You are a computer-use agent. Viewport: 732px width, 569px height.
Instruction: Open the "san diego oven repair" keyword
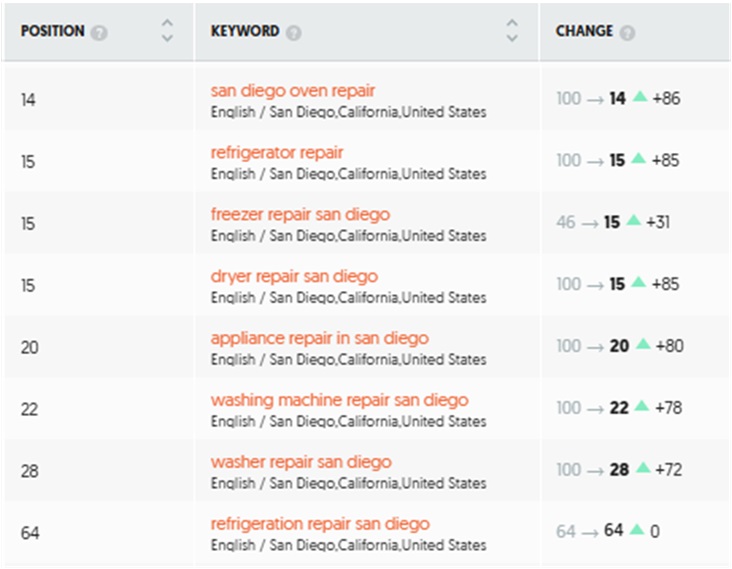[x=292, y=91]
